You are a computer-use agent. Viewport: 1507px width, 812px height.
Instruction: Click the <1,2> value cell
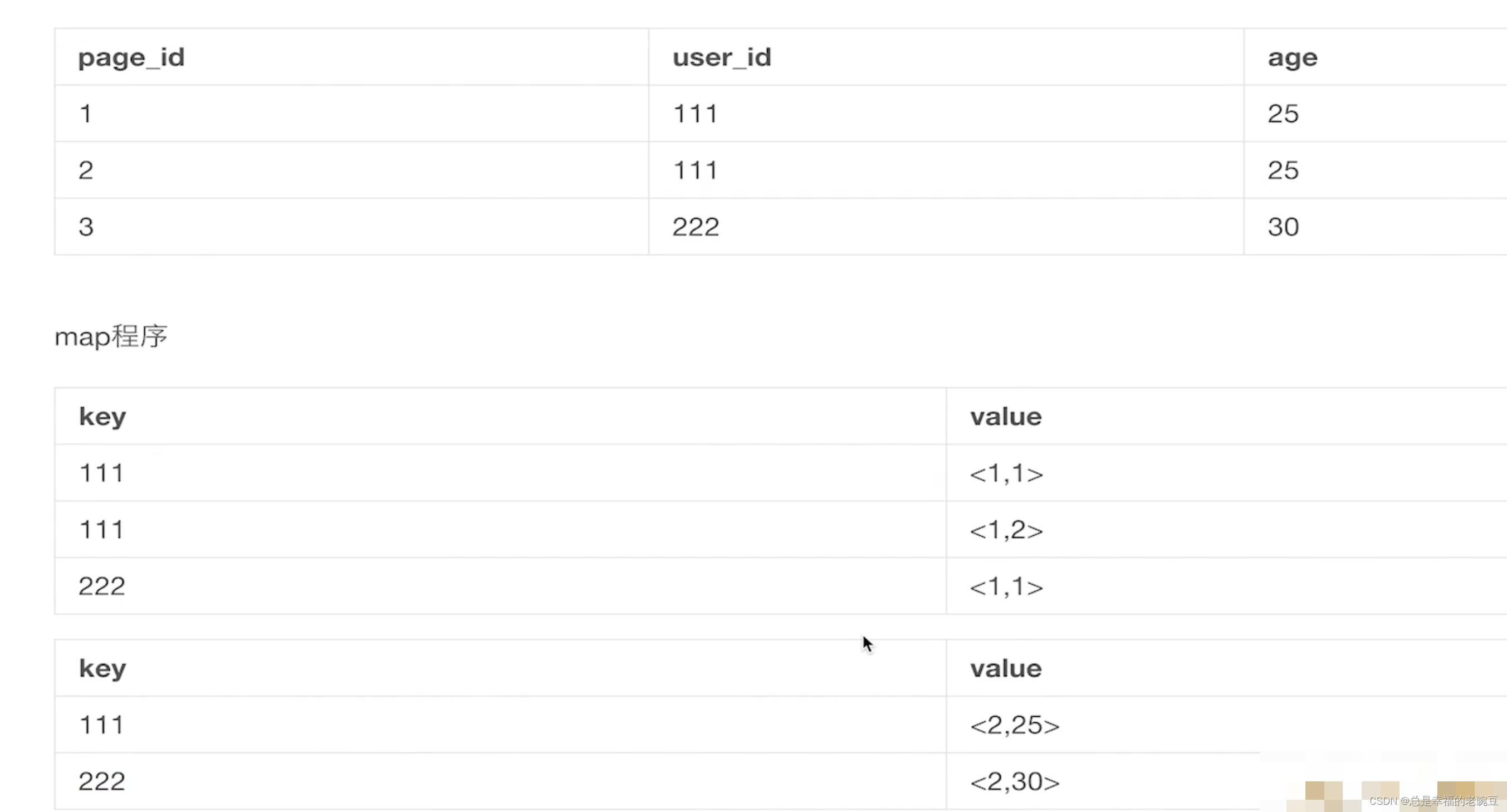tap(1006, 530)
